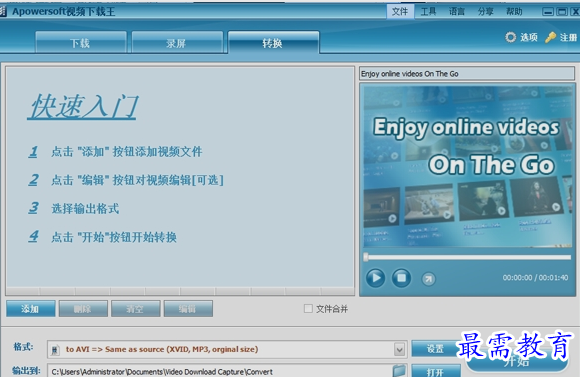Click the 打开 output folder button

[435, 371]
